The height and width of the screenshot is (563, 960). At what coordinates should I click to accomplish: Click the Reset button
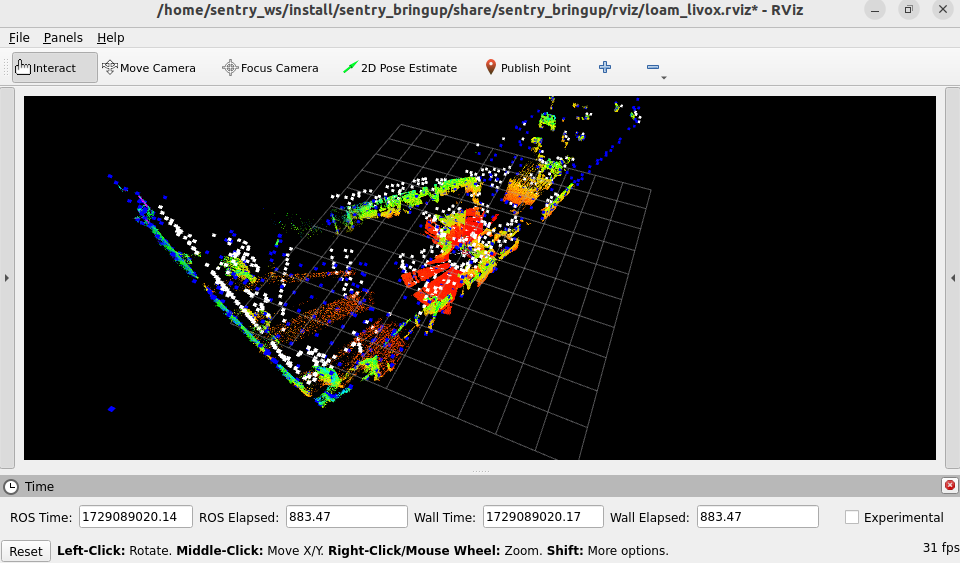tap(26, 551)
